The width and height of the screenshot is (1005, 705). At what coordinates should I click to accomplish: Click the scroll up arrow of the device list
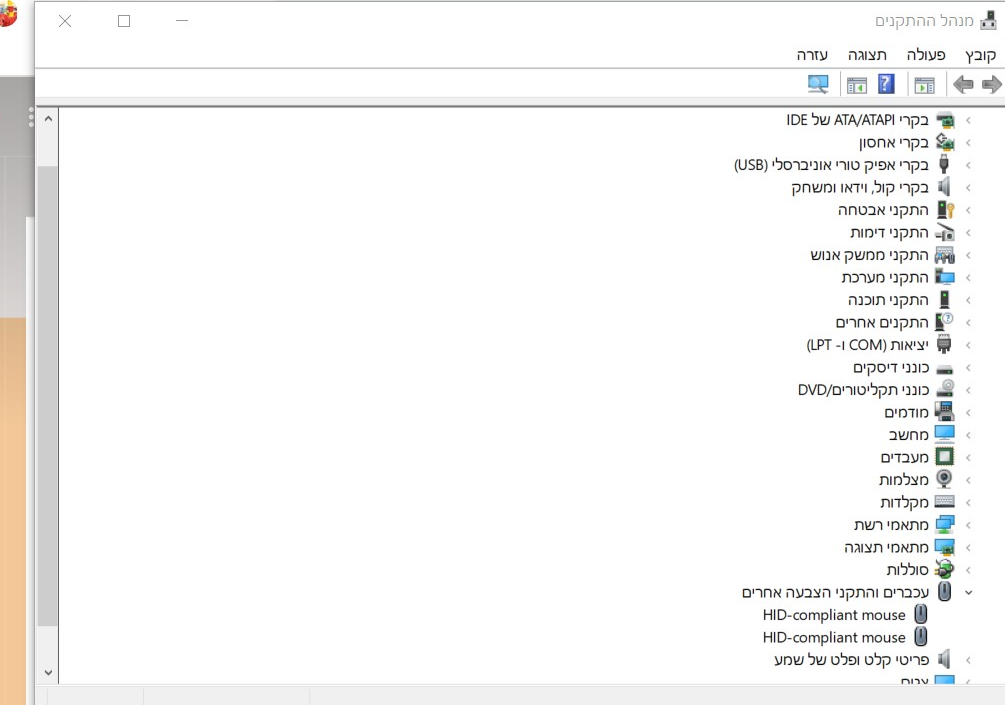click(x=48, y=119)
